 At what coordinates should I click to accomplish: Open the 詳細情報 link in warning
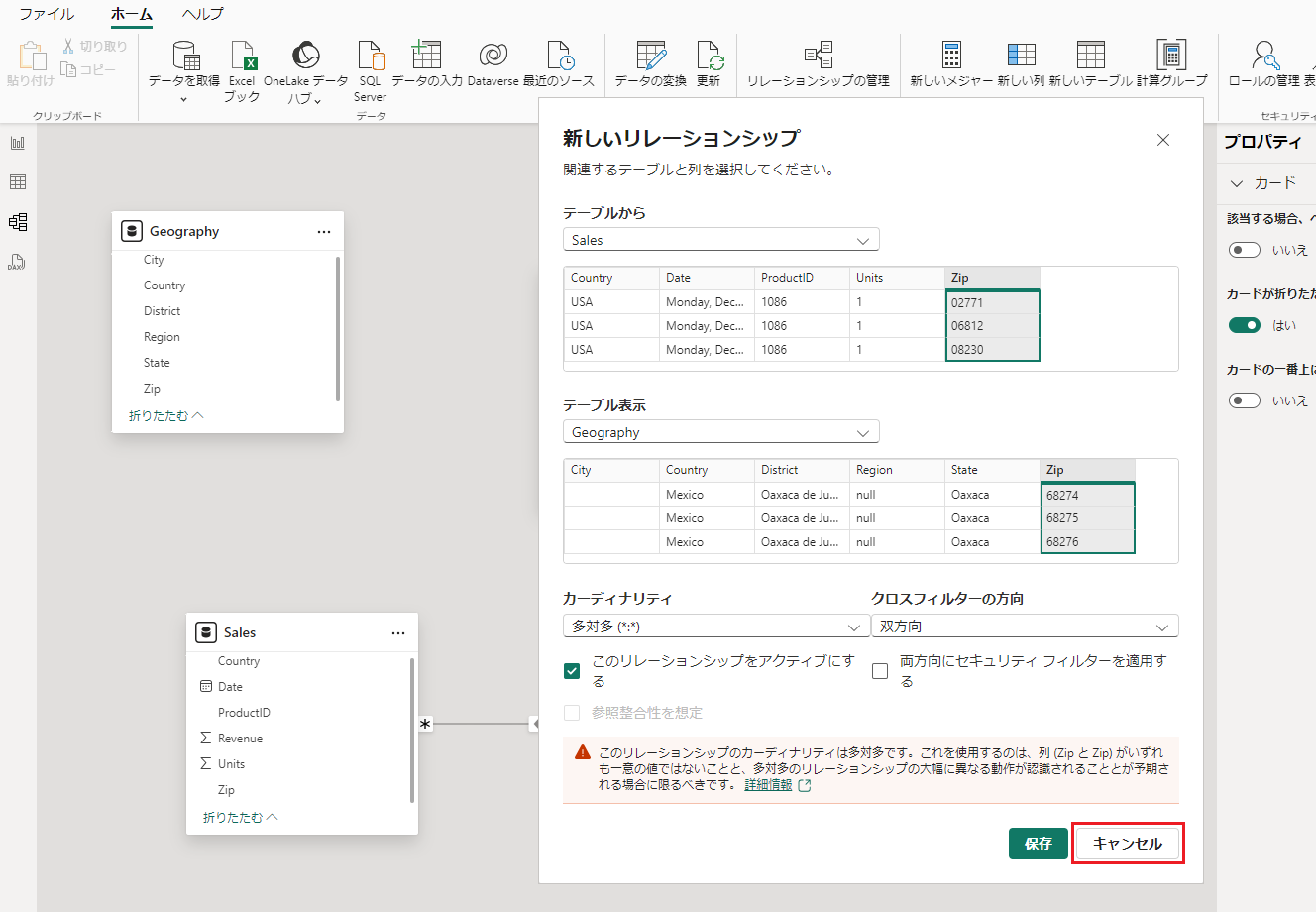(768, 784)
